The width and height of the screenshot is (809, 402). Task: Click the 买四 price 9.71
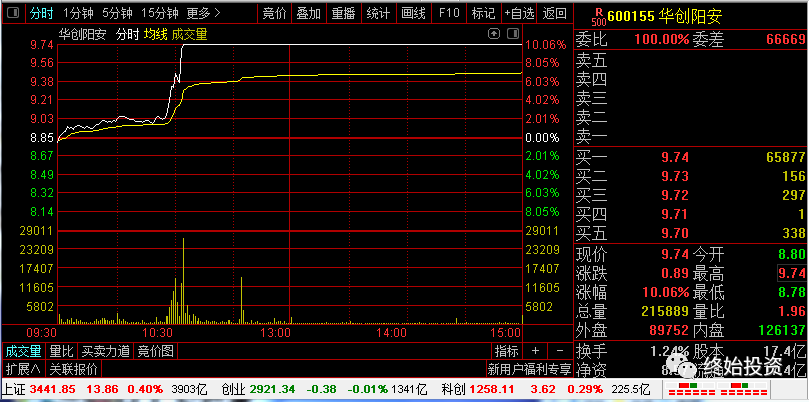click(675, 214)
